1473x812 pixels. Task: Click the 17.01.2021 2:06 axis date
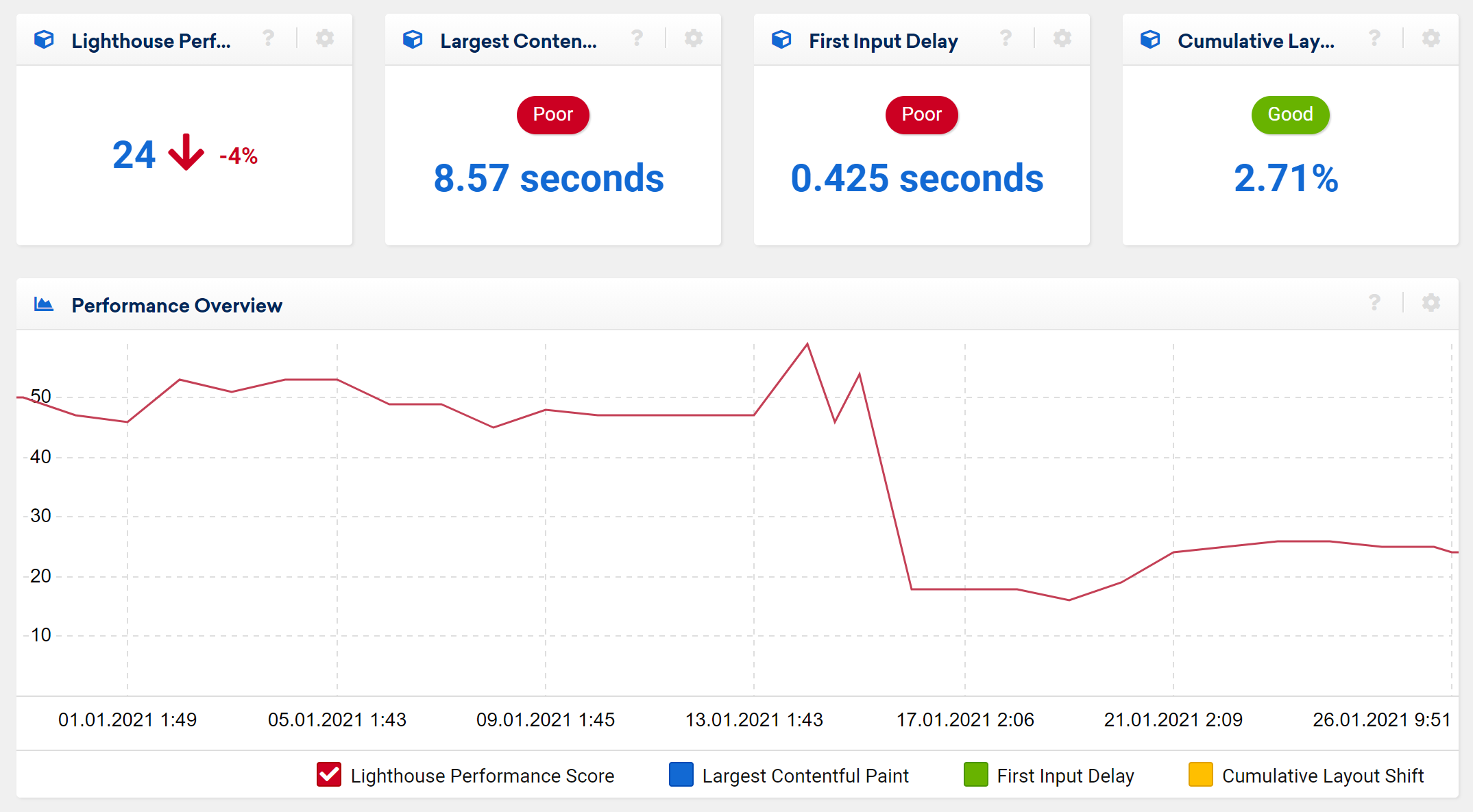(965, 719)
